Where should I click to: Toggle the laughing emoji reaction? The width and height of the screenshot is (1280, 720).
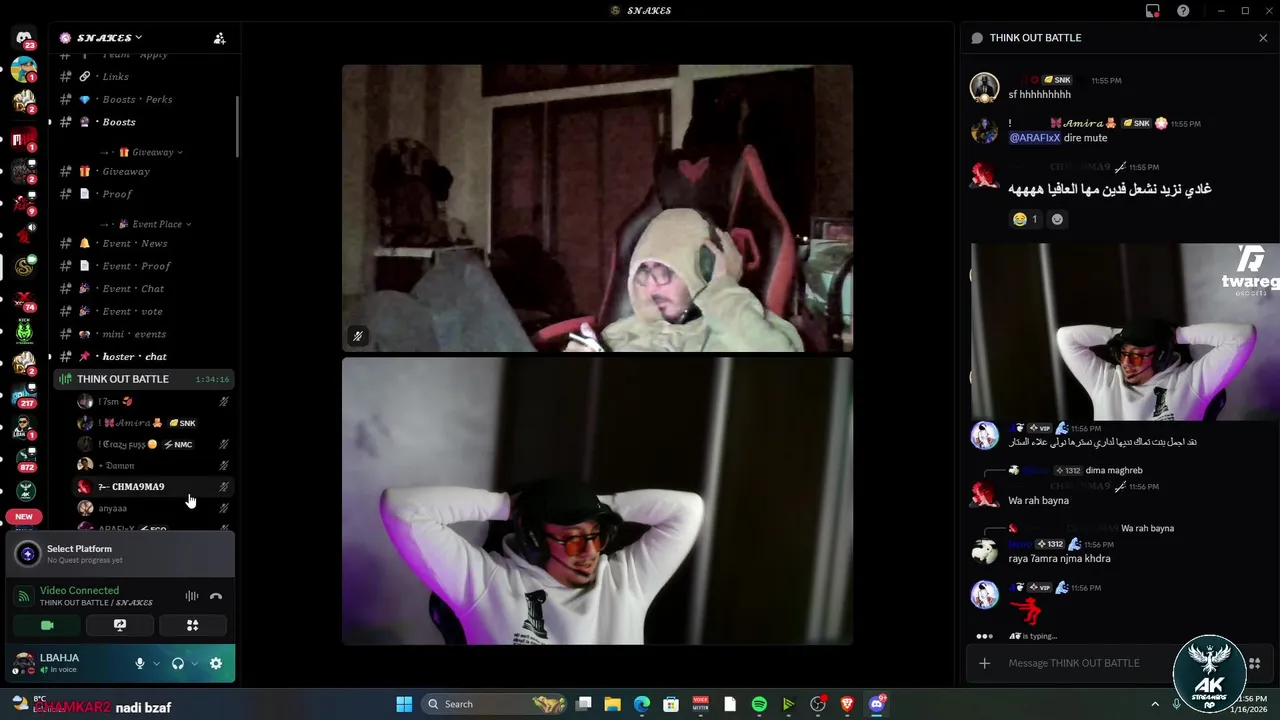[x=1025, y=219]
